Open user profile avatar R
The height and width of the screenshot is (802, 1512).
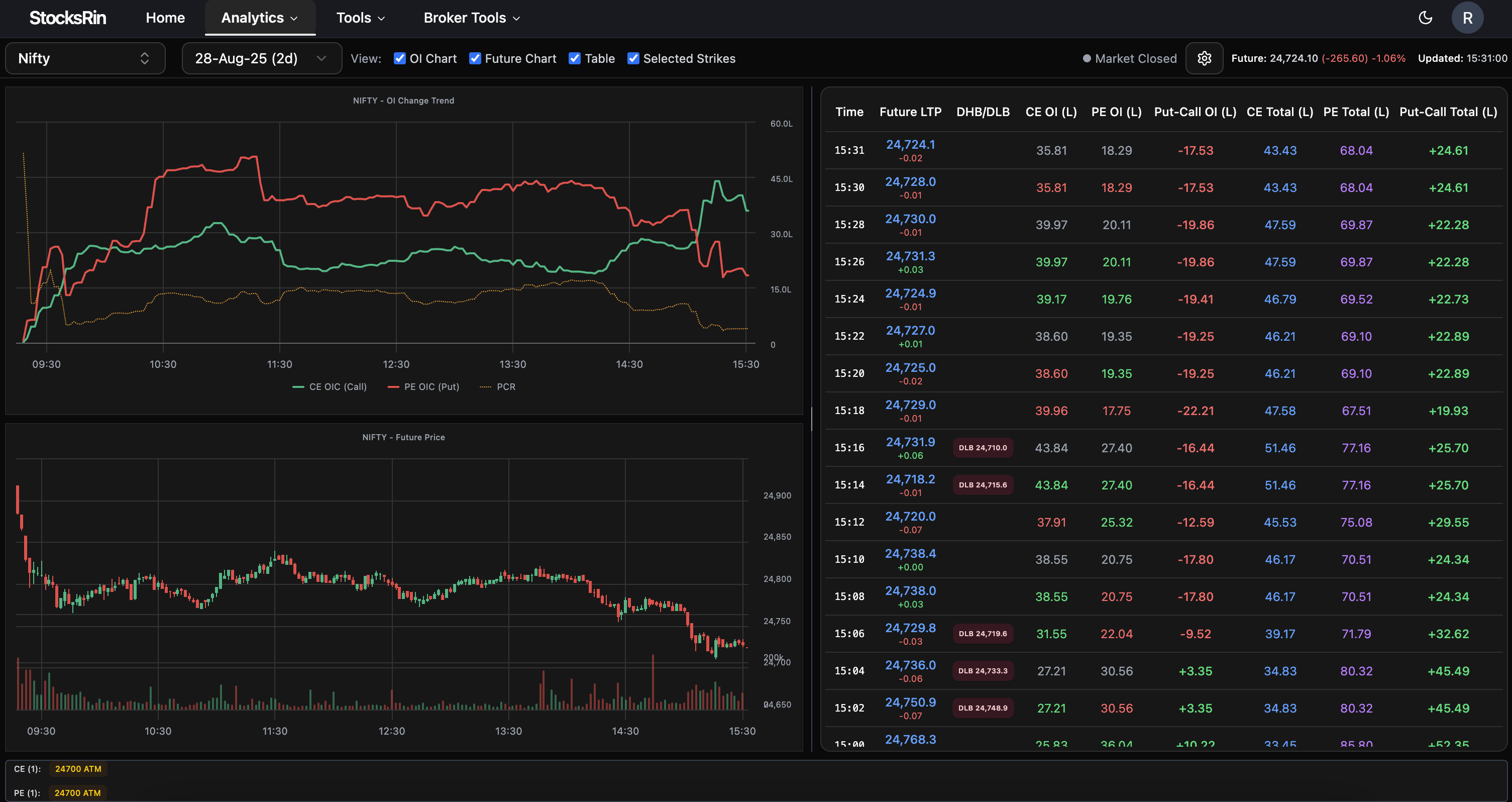(x=1467, y=18)
